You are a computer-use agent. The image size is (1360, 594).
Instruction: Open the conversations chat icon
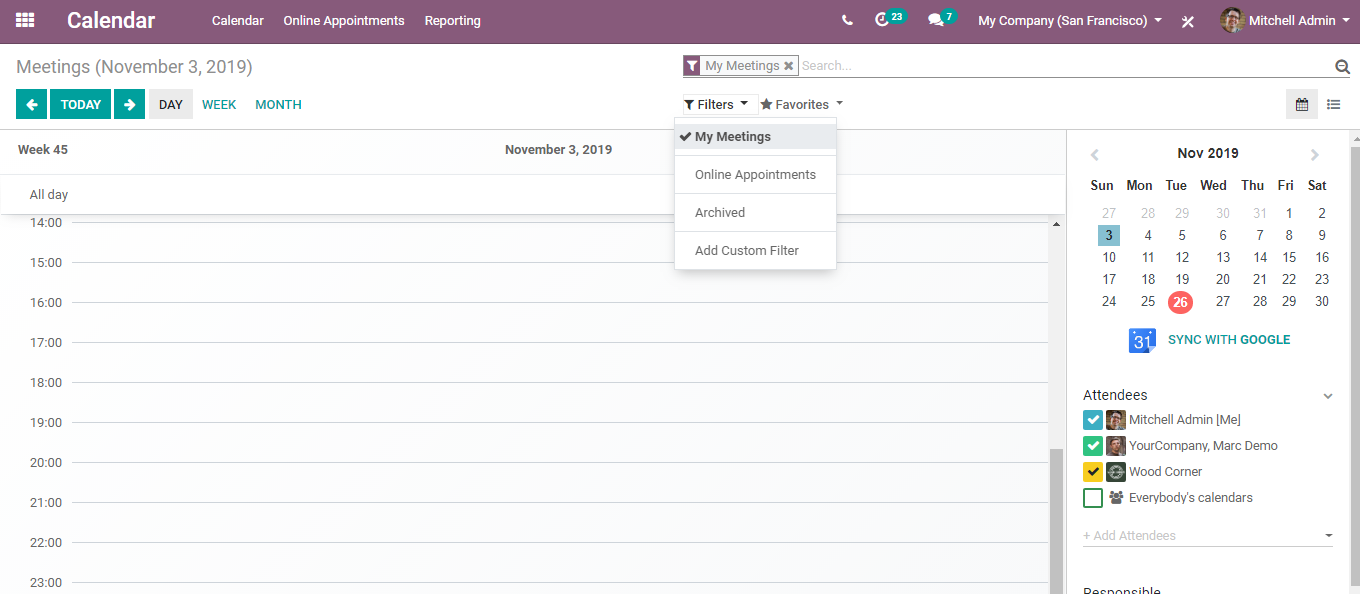tap(936, 20)
